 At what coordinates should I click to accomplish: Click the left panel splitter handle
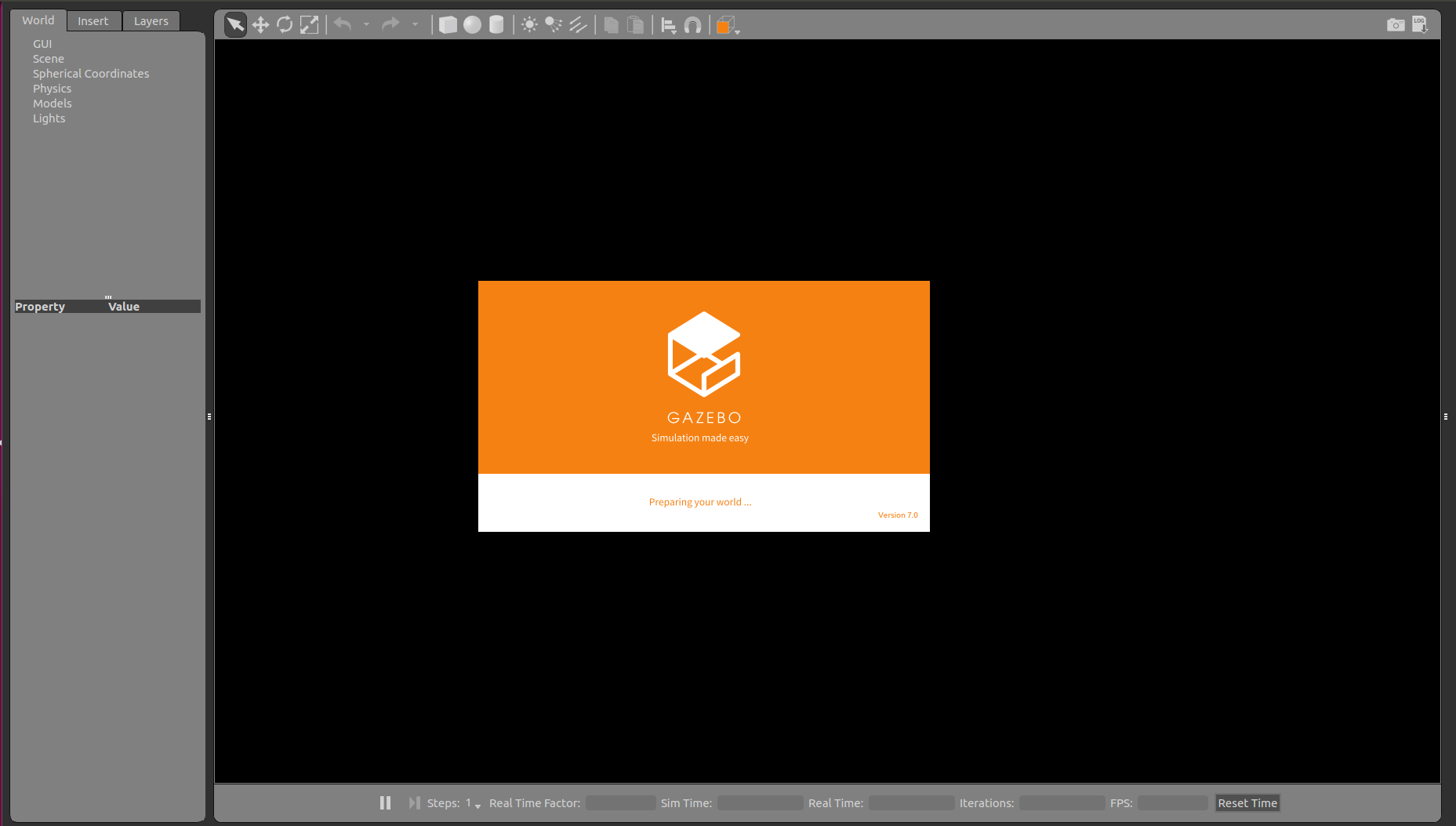209,417
